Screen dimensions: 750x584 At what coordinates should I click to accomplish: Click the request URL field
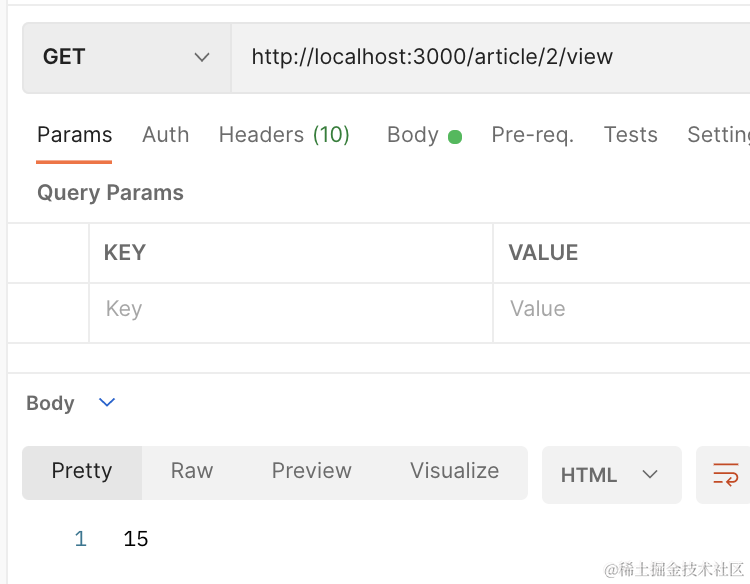coord(490,57)
